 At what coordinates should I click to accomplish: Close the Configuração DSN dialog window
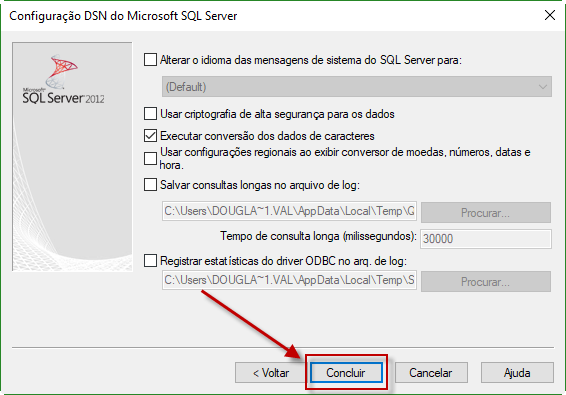click(x=550, y=16)
